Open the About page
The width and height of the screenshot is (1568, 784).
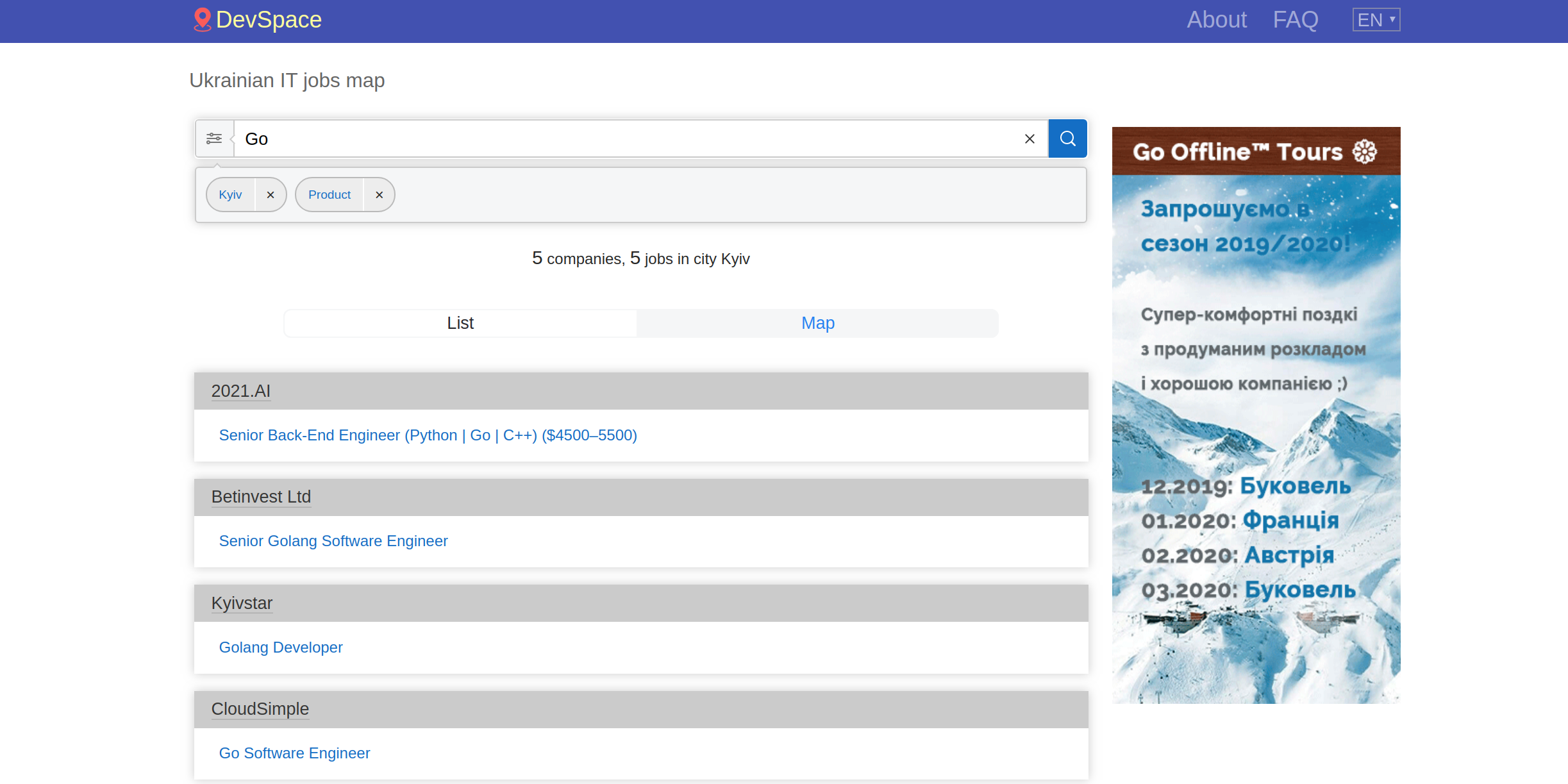coord(1216,19)
